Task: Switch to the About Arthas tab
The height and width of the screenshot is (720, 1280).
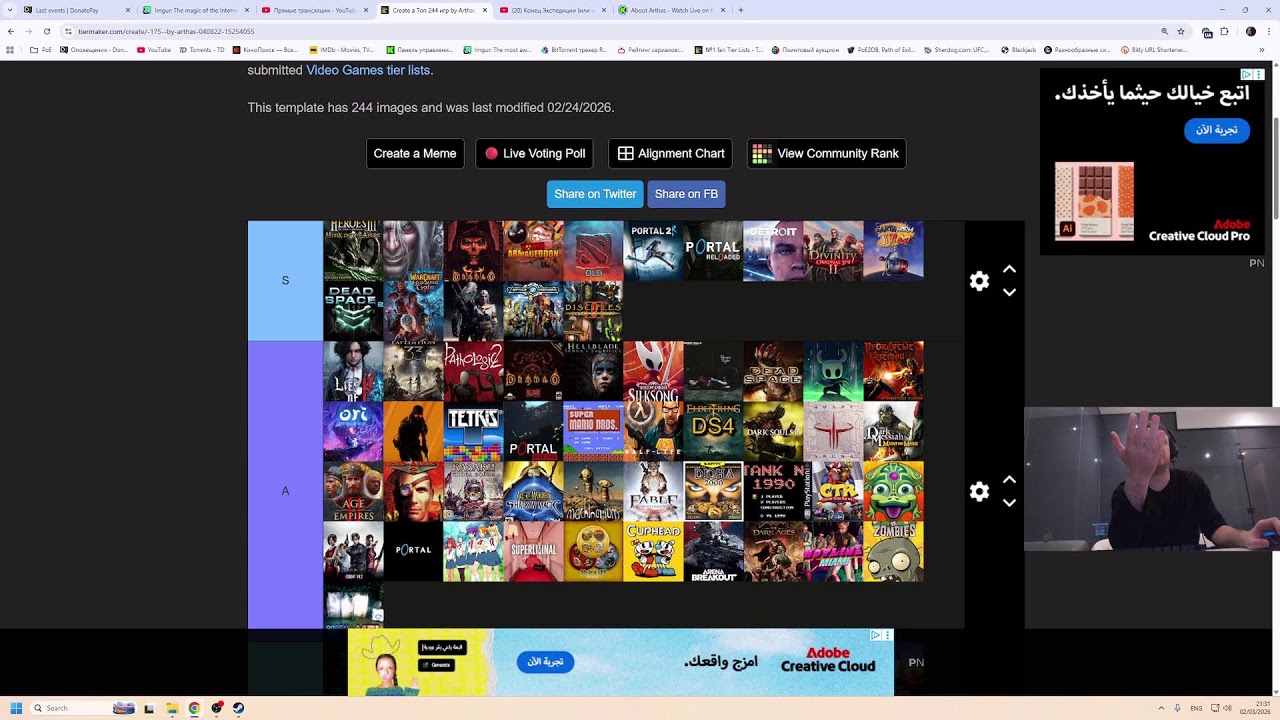Action: [670, 10]
